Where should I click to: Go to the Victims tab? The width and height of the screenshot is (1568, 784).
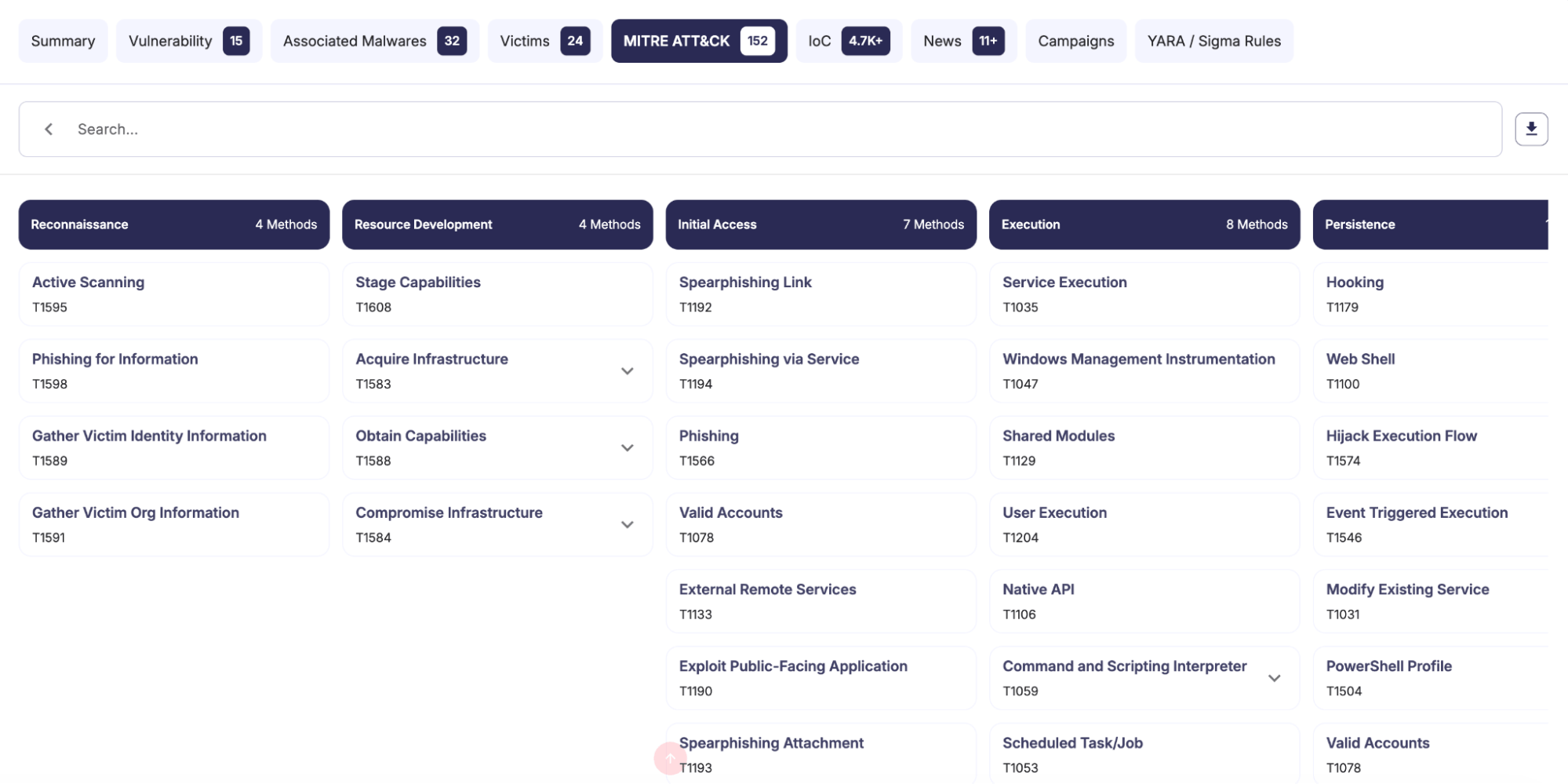544,41
